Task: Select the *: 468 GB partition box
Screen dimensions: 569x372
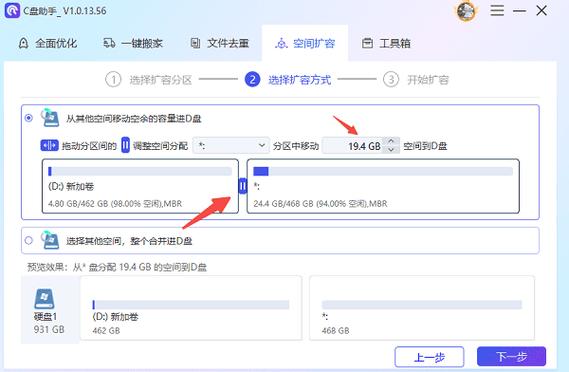Action: [x=383, y=186]
